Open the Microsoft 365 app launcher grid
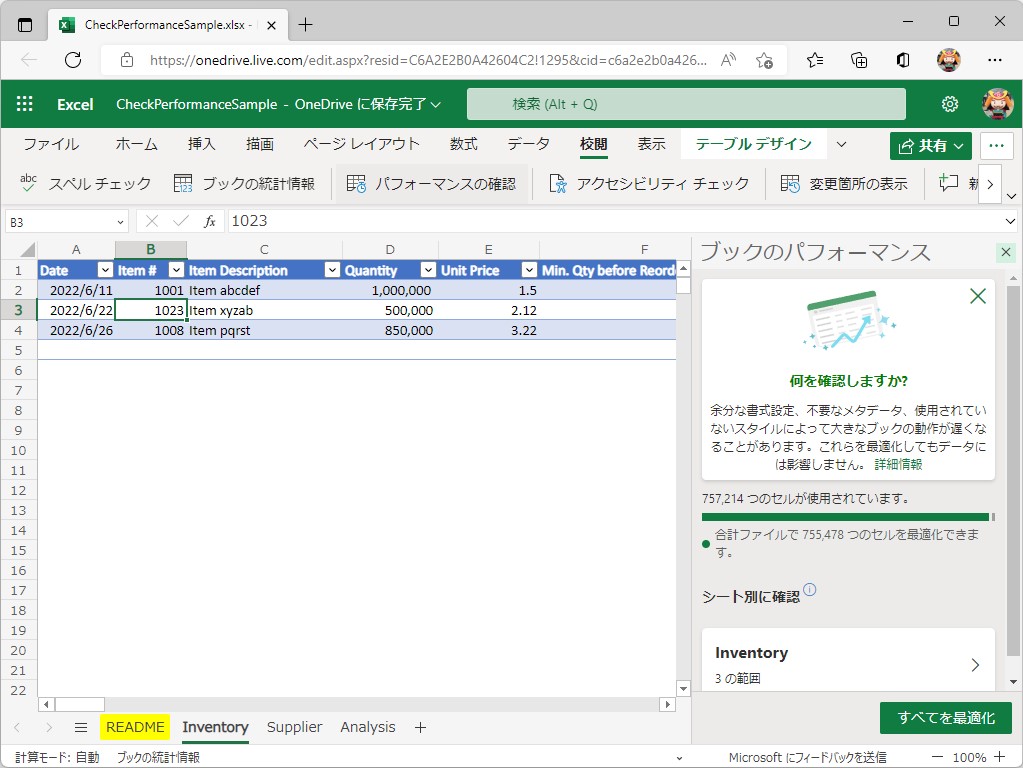This screenshot has width=1023, height=768. point(22,103)
